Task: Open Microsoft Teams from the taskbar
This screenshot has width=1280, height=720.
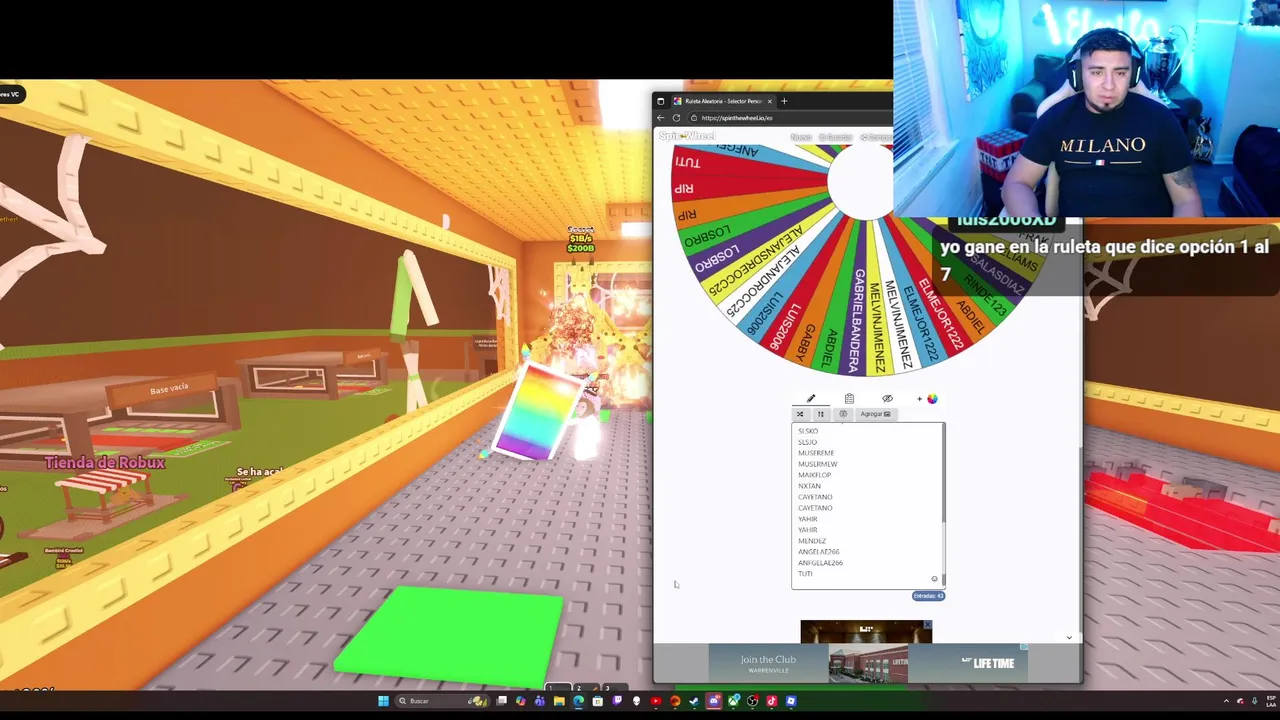Action: [540, 701]
